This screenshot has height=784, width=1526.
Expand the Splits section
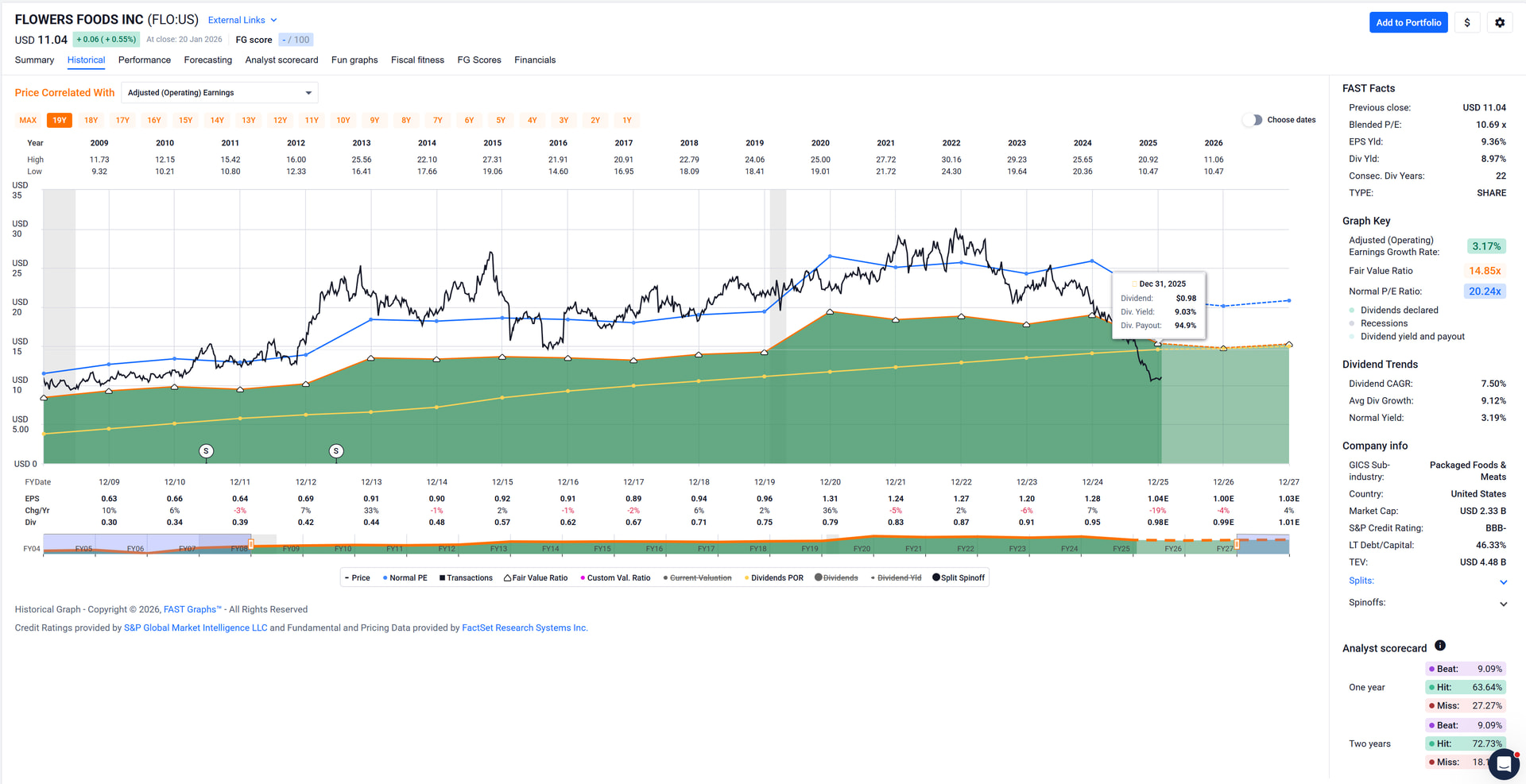[x=1503, y=581]
